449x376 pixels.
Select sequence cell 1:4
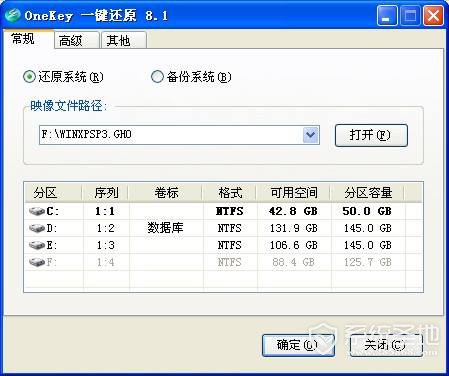pyautogui.click(x=105, y=262)
